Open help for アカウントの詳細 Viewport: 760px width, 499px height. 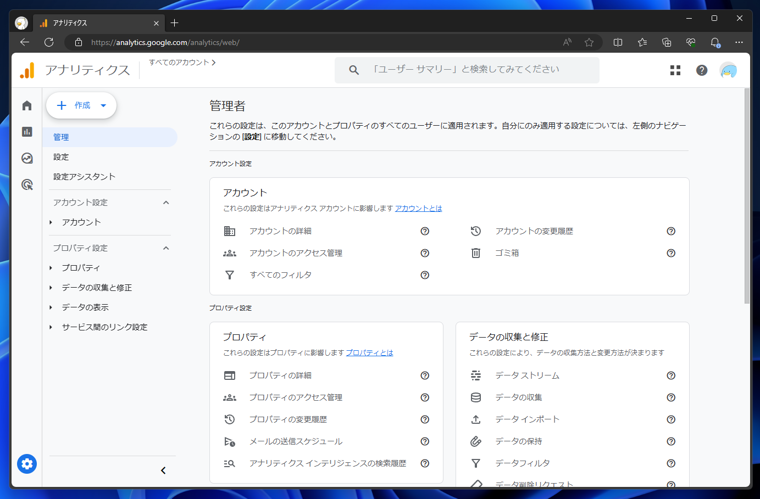425,231
